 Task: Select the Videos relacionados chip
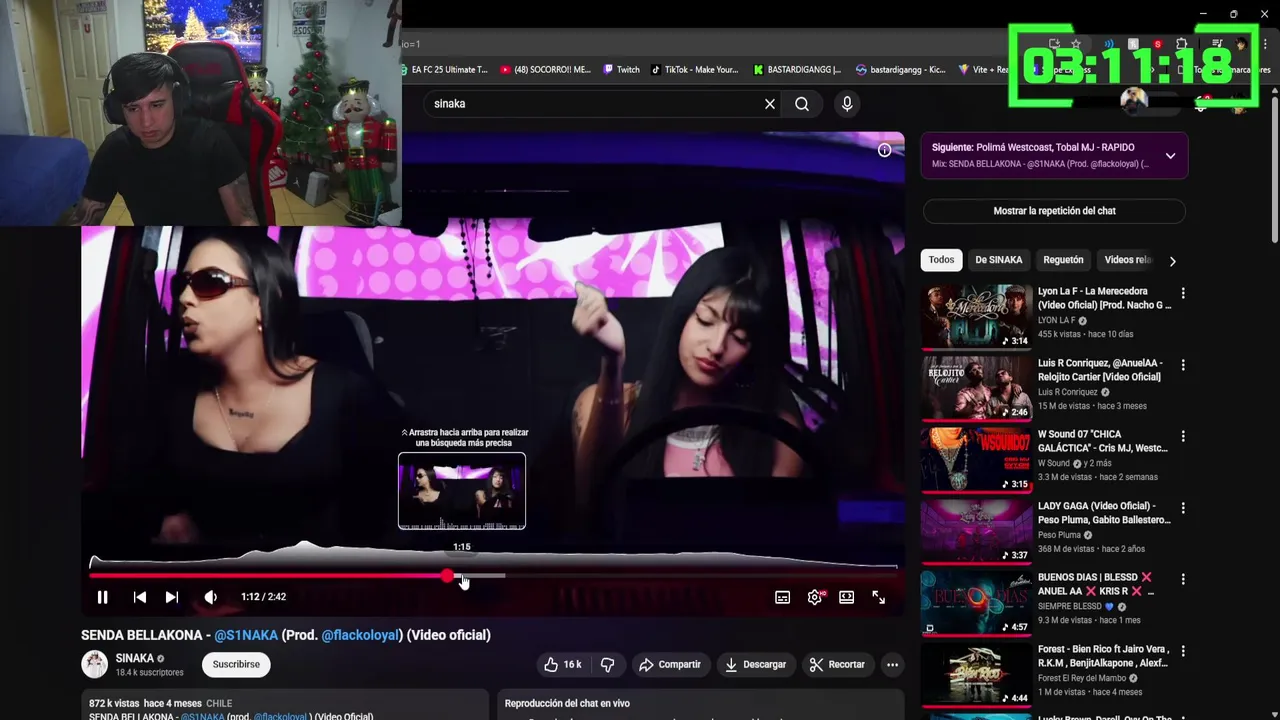point(1127,260)
